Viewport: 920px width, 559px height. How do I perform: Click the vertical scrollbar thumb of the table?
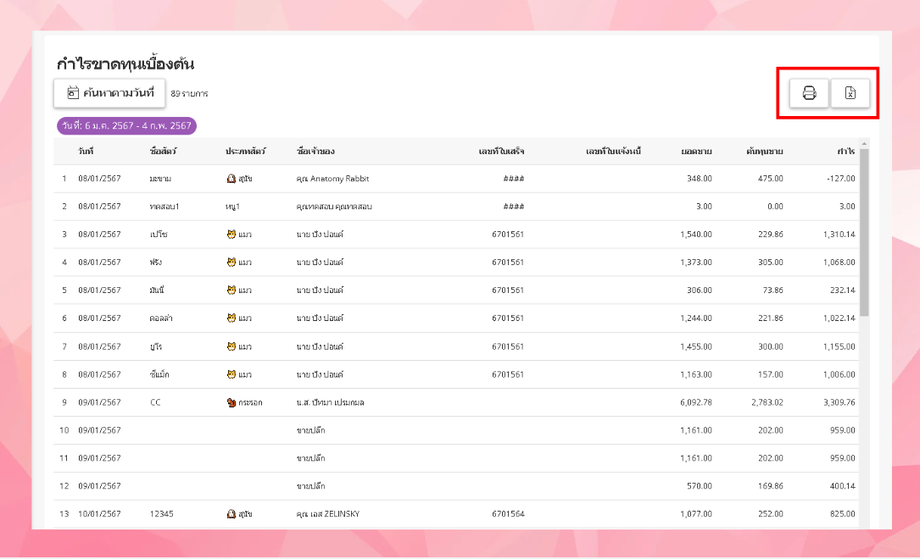[x=864, y=232]
